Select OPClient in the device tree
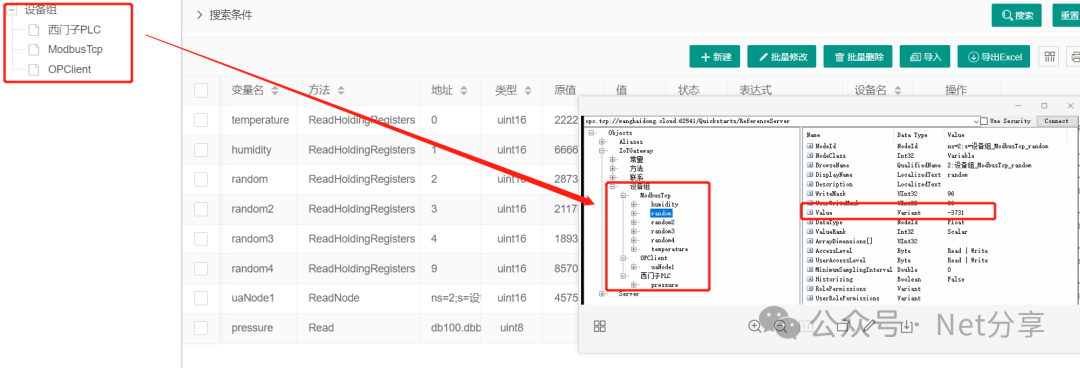Image resolution: width=1080 pixels, height=368 pixels. (x=70, y=69)
